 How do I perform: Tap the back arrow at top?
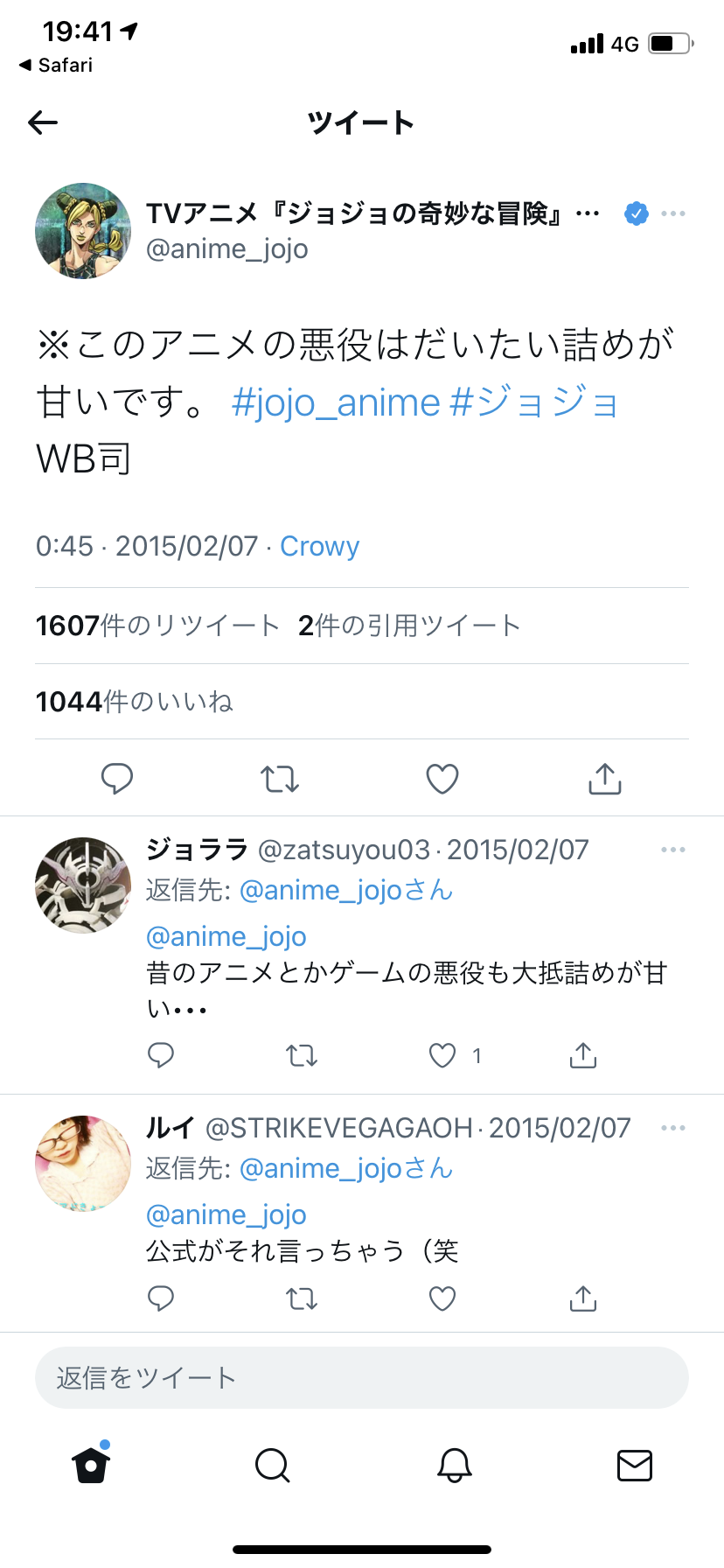point(43,122)
